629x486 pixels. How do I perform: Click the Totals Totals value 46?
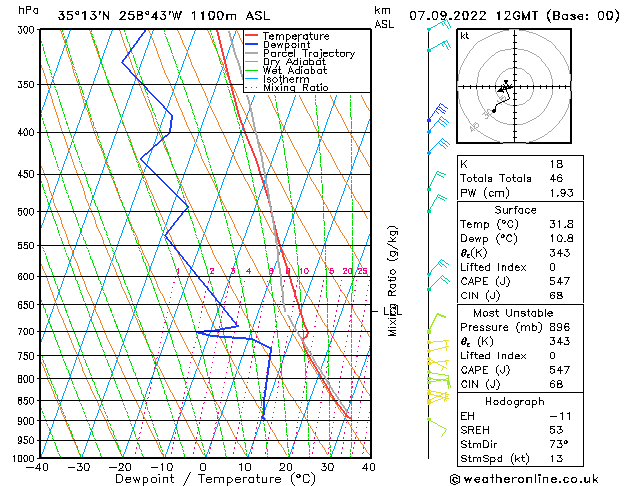[x=556, y=178]
